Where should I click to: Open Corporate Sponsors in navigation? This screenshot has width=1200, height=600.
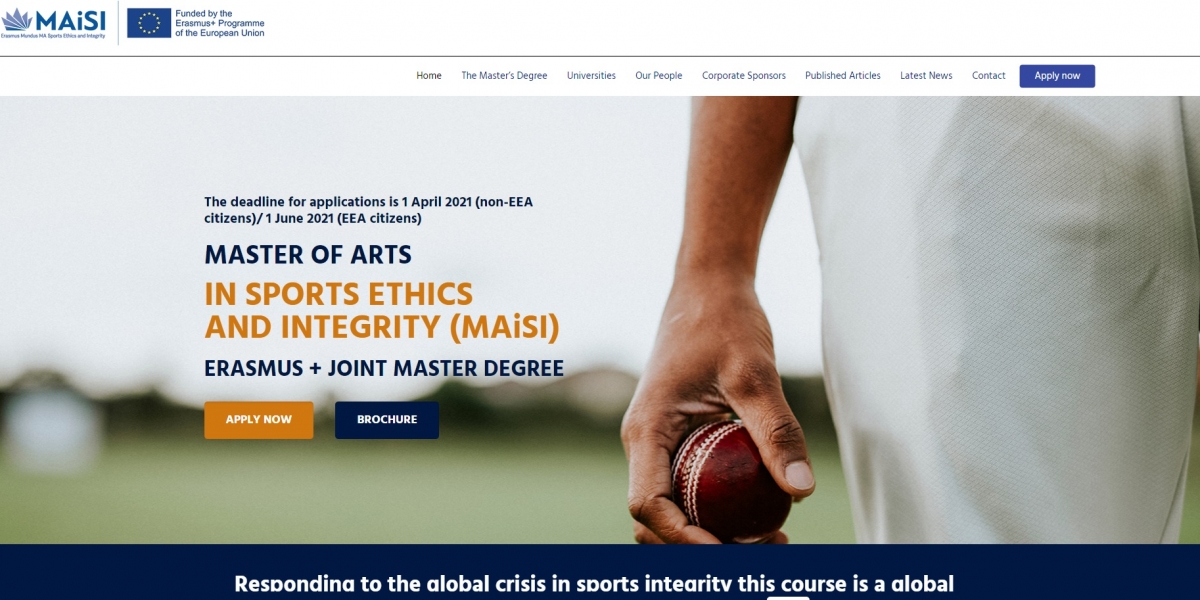(744, 76)
